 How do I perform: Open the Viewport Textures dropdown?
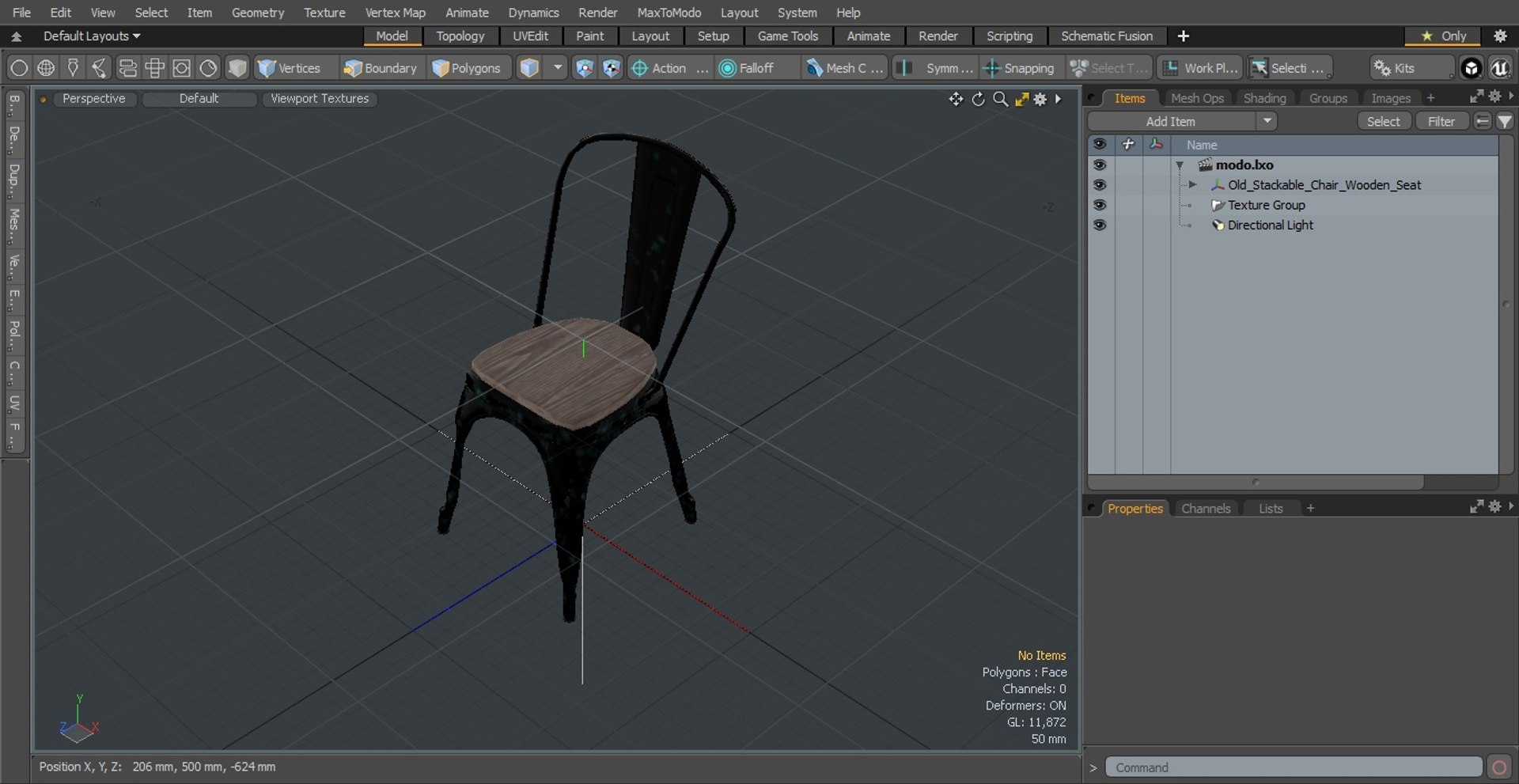pyautogui.click(x=320, y=99)
